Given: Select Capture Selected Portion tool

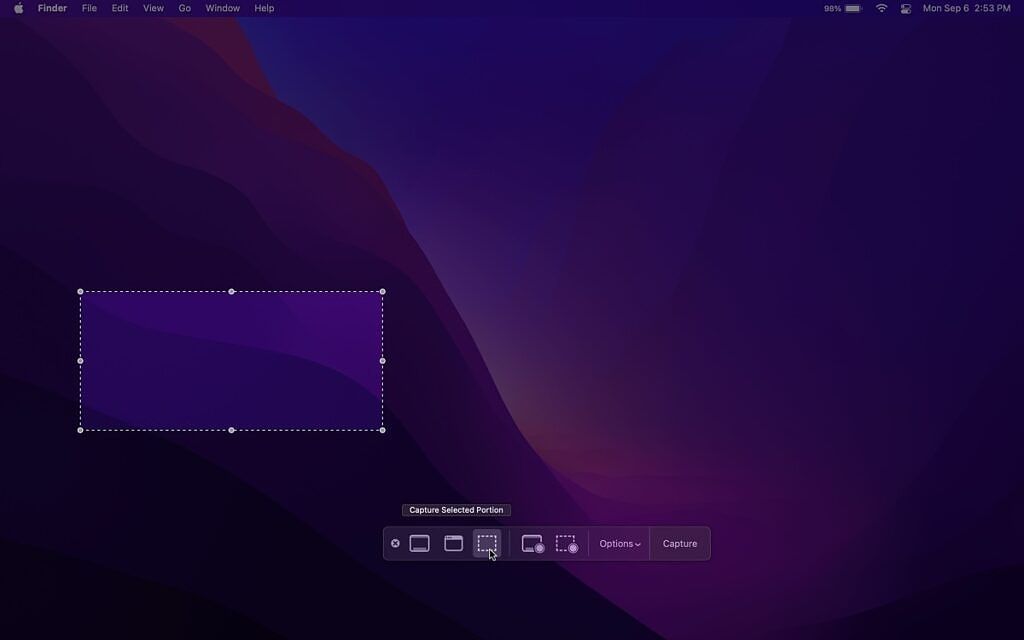Looking at the screenshot, I should [487, 543].
